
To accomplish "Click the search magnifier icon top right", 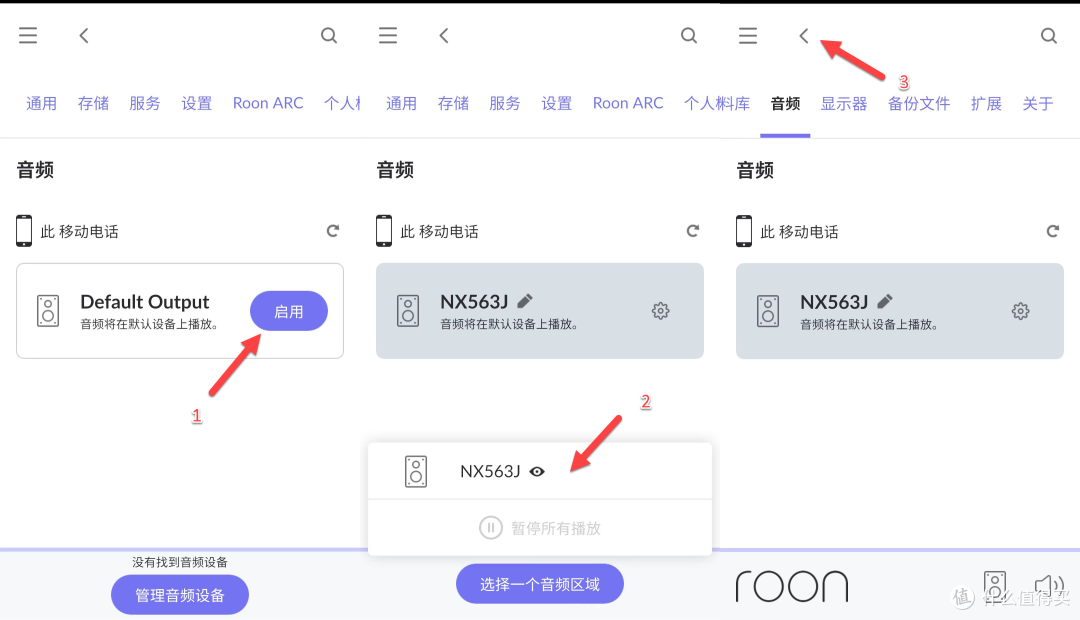I will [x=1048, y=35].
